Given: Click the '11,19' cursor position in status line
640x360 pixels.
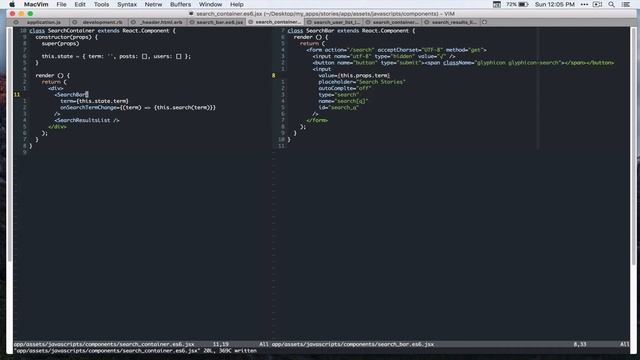Looking at the screenshot, I should [x=220, y=344].
